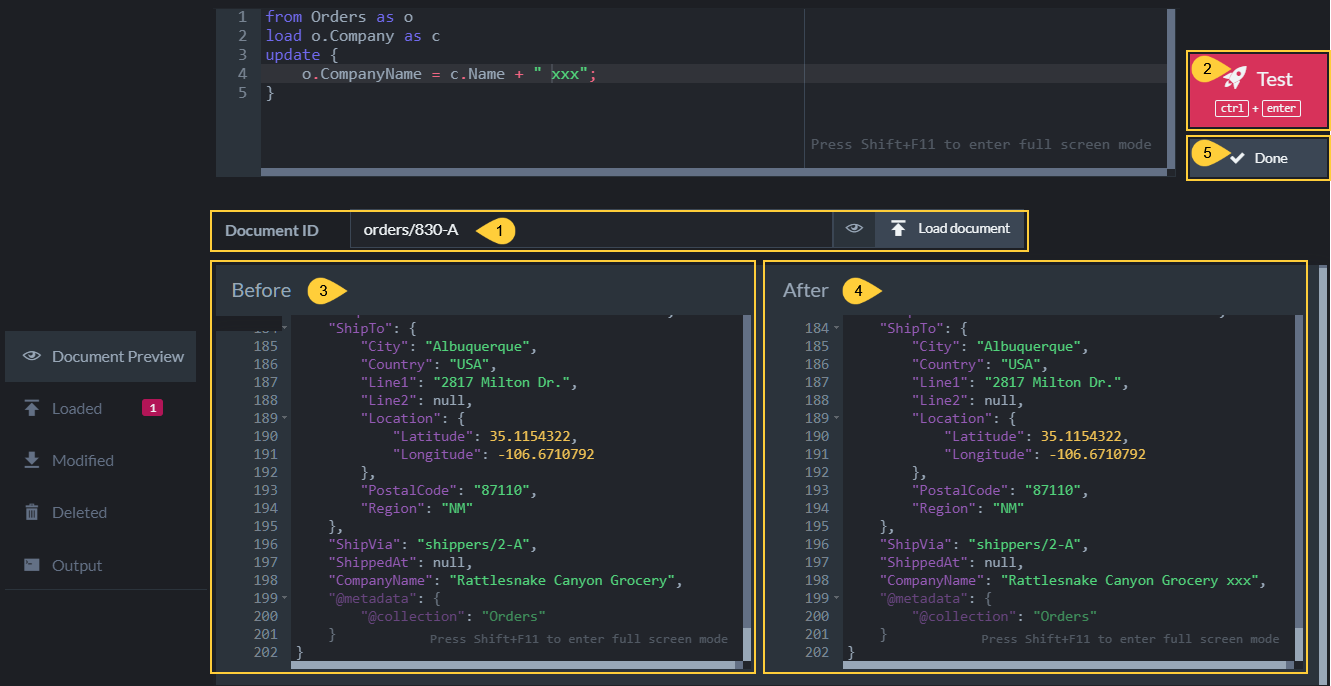This screenshot has width=1331, height=686.
Task: Collapse ShipTo at line 184 in After panel
Action: point(837,329)
